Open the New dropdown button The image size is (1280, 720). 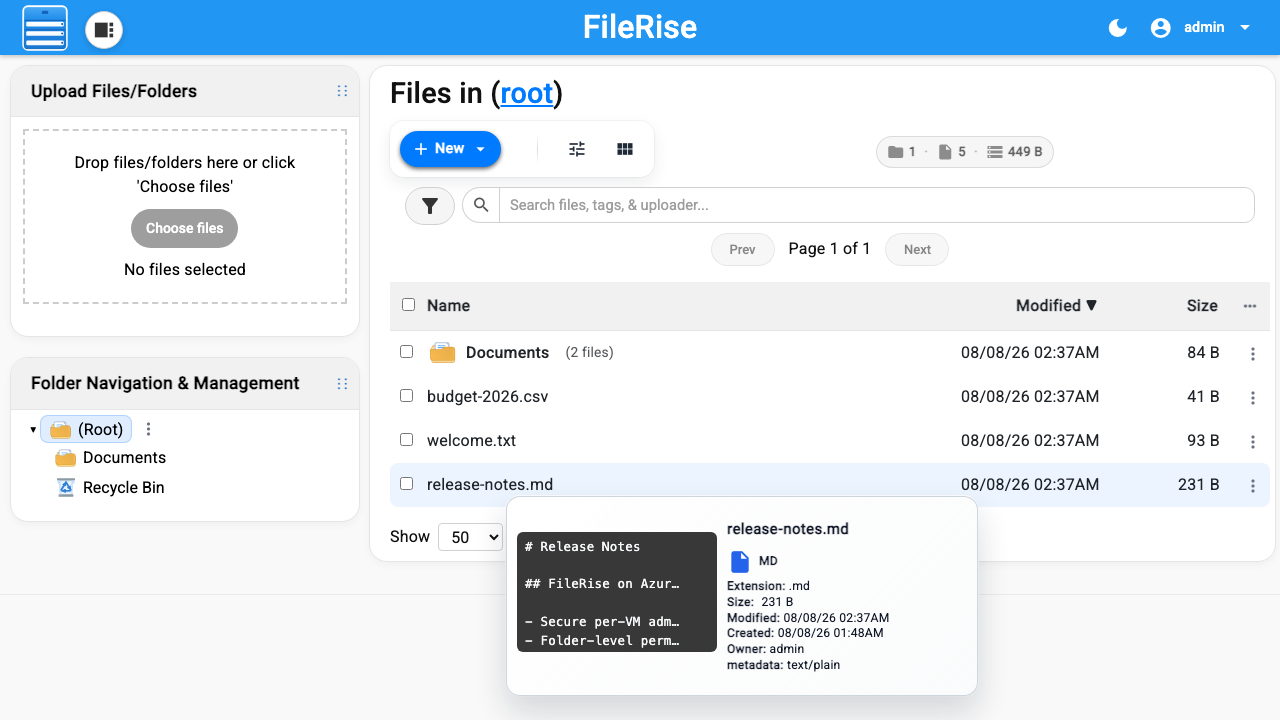click(450, 149)
